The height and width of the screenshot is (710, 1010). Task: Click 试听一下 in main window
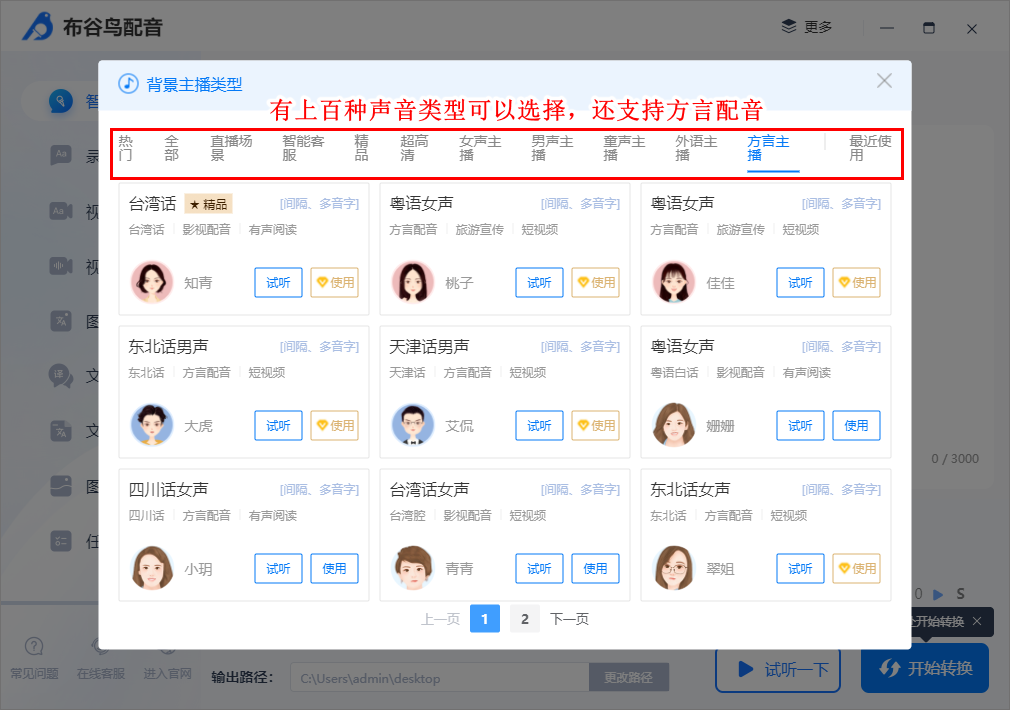click(778, 670)
